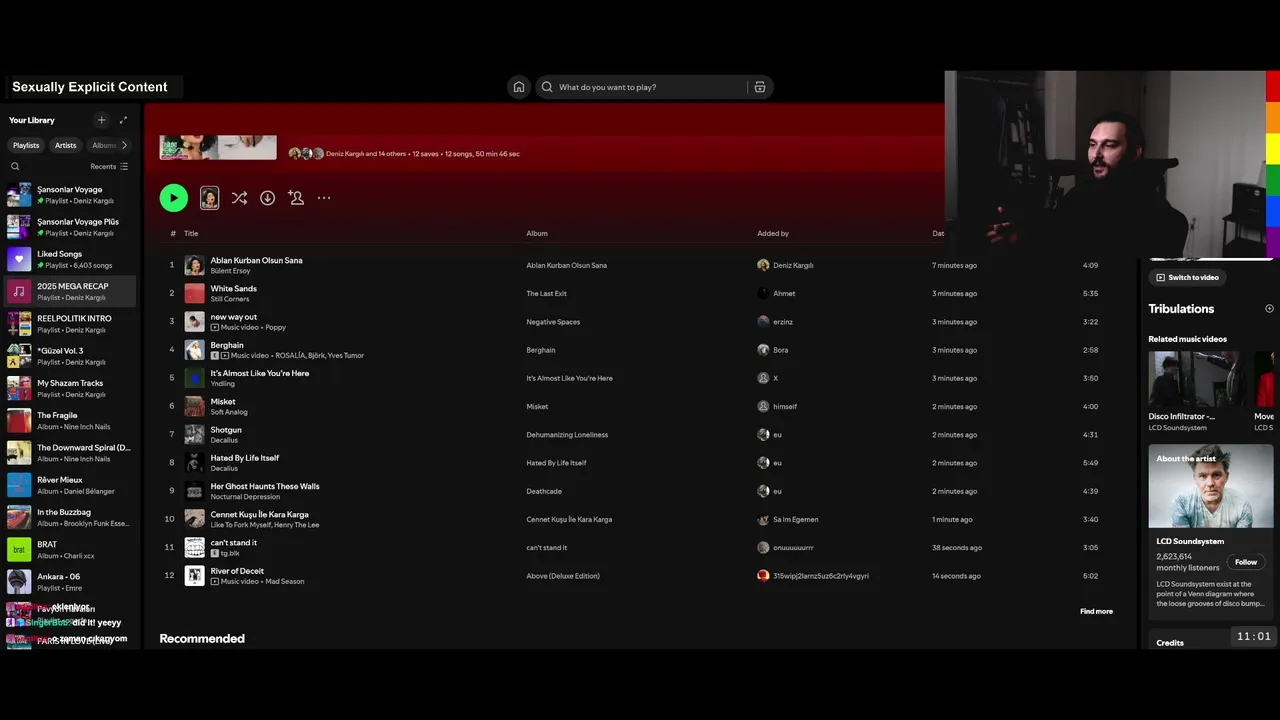This screenshot has height=720, width=1280.
Task: Open Recents sort options
Action: (109, 167)
